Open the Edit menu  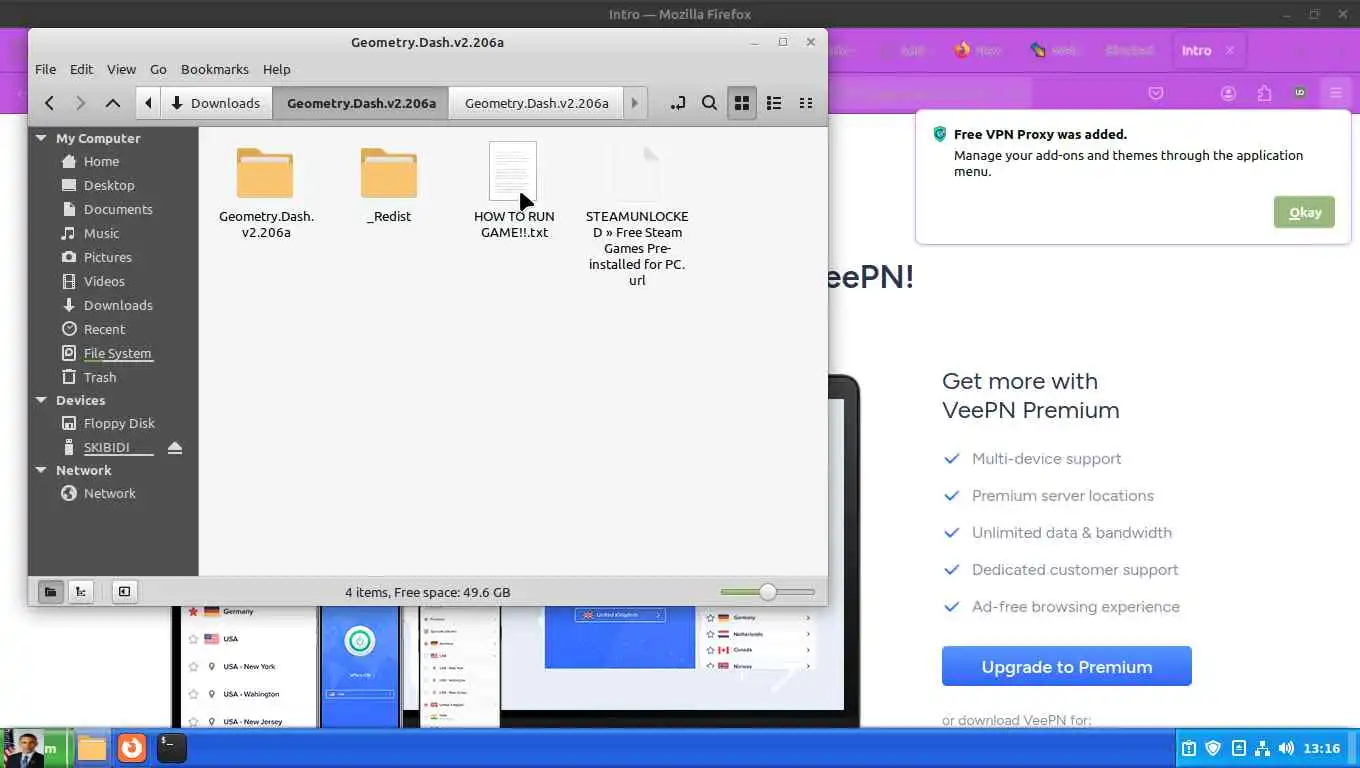pyautogui.click(x=81, y=69)
